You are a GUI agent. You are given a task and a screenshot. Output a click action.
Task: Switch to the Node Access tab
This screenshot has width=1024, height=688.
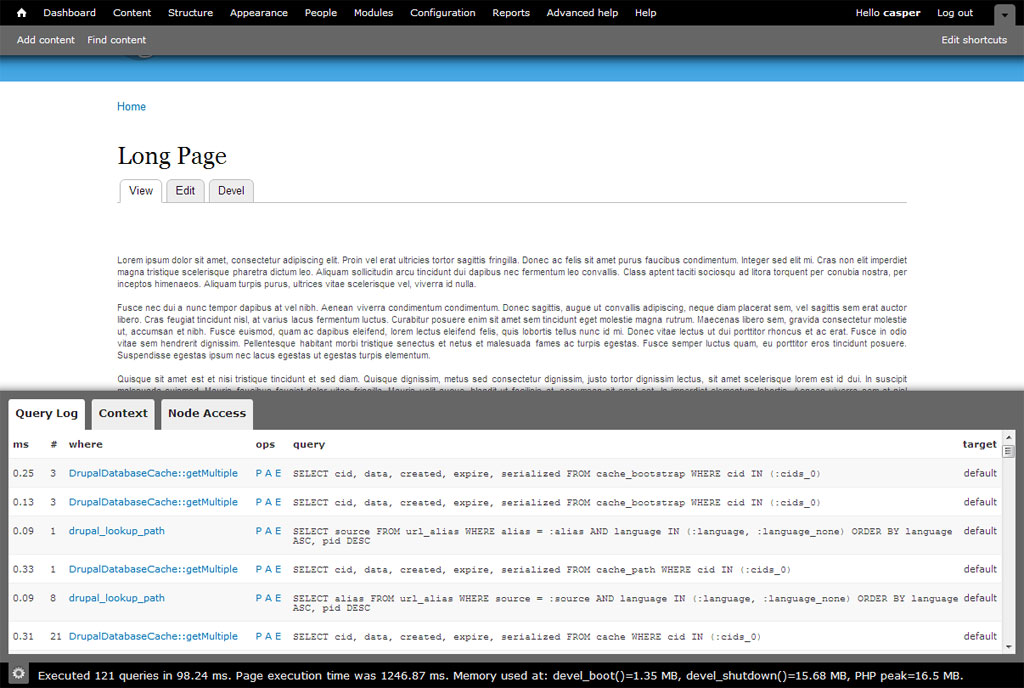(x=207, y=413)
